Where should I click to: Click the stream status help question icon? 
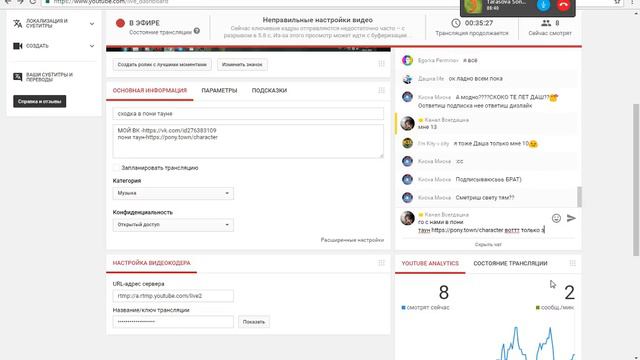pos(197,31)
